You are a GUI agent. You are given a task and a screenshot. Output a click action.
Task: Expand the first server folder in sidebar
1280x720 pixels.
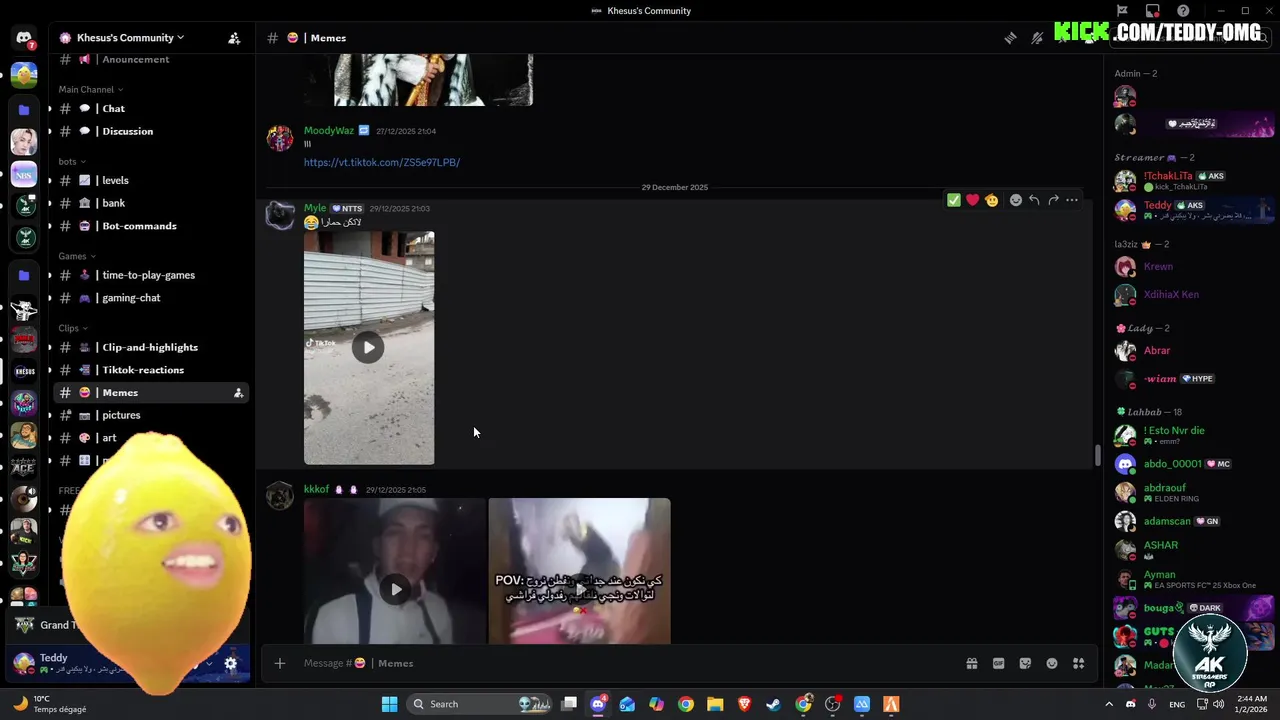coord(24,110)
